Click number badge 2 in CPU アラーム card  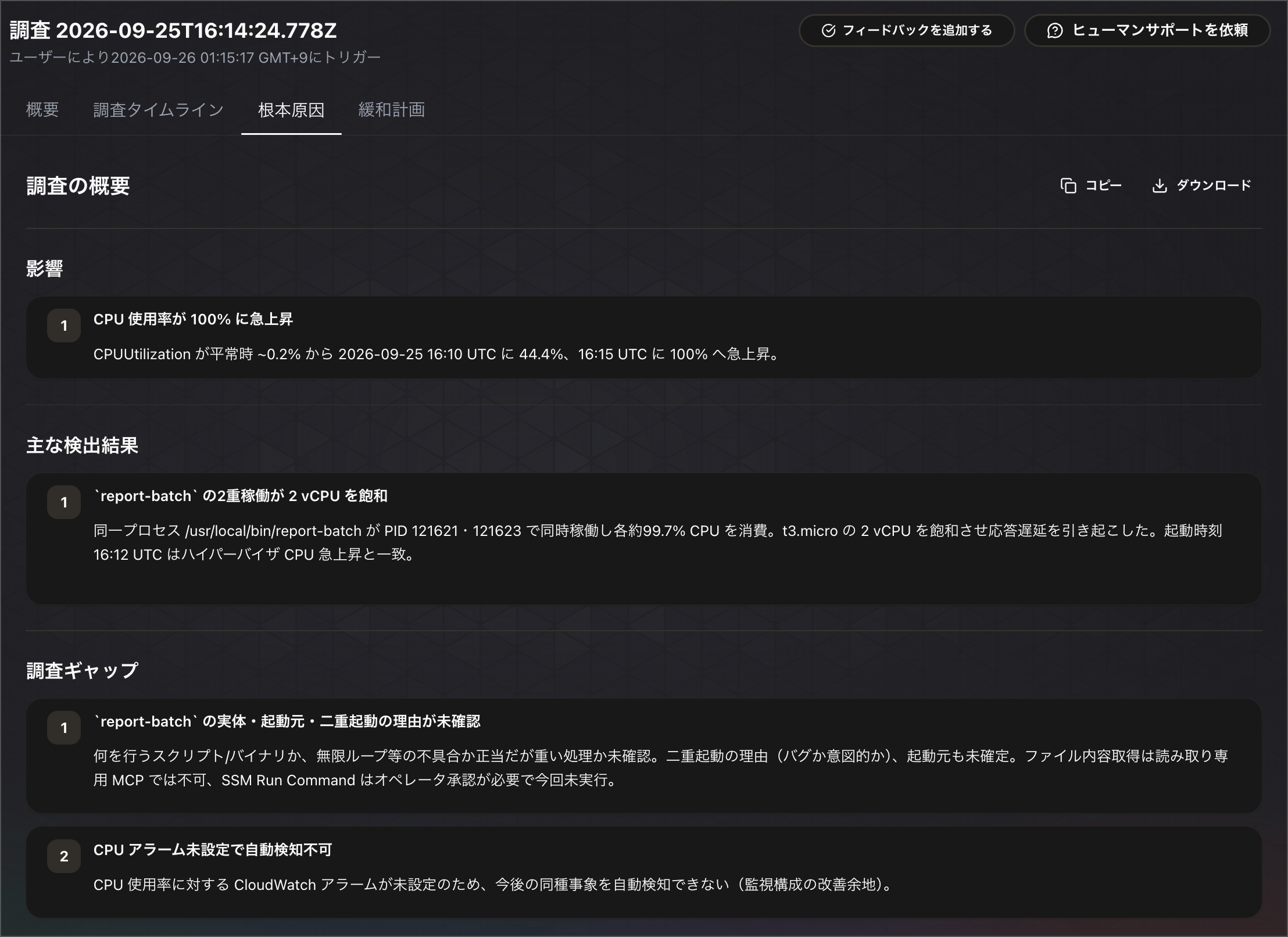tap(64, 856)
